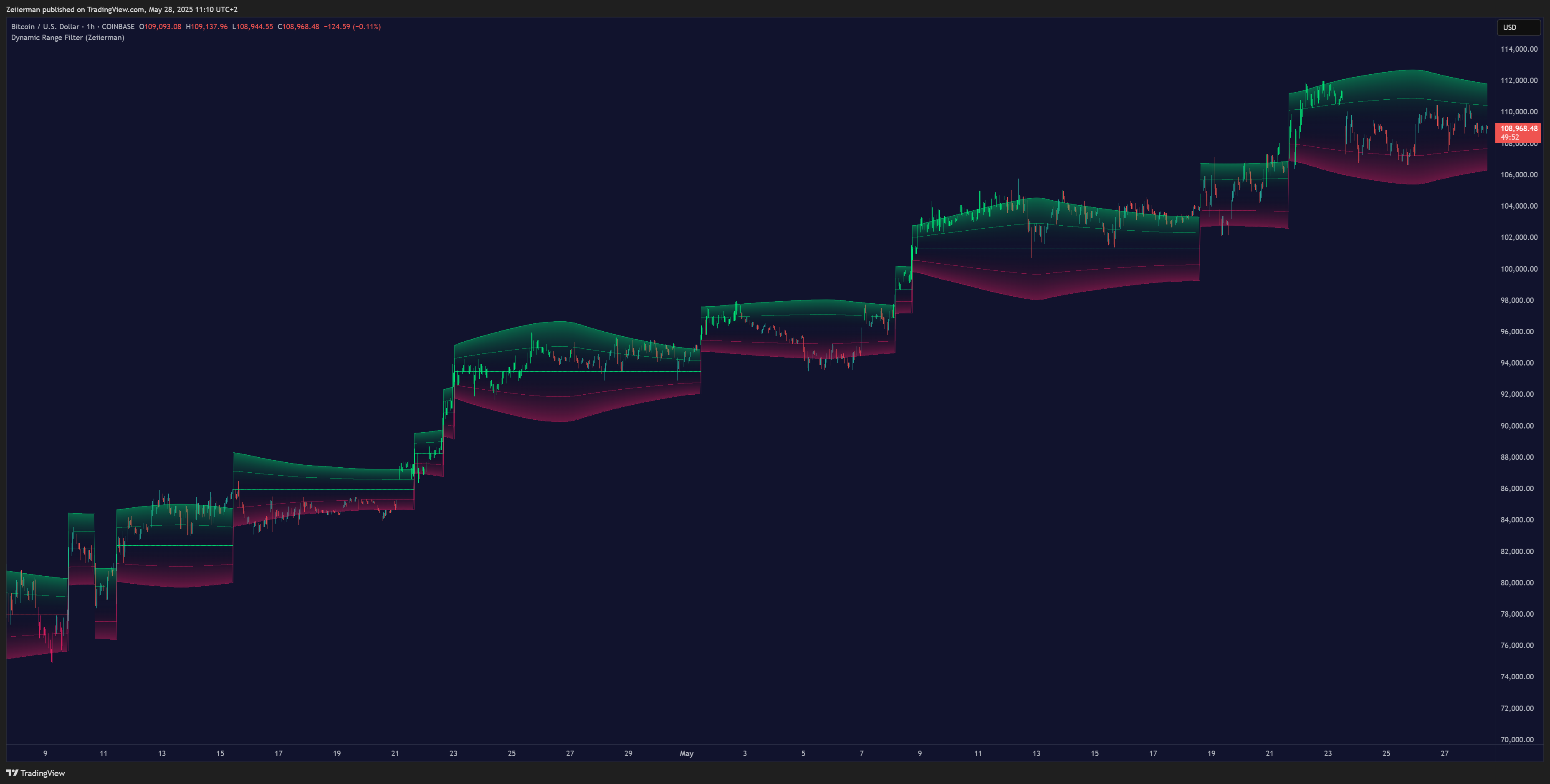Click the low value L108,944.55

coord(252,27)
